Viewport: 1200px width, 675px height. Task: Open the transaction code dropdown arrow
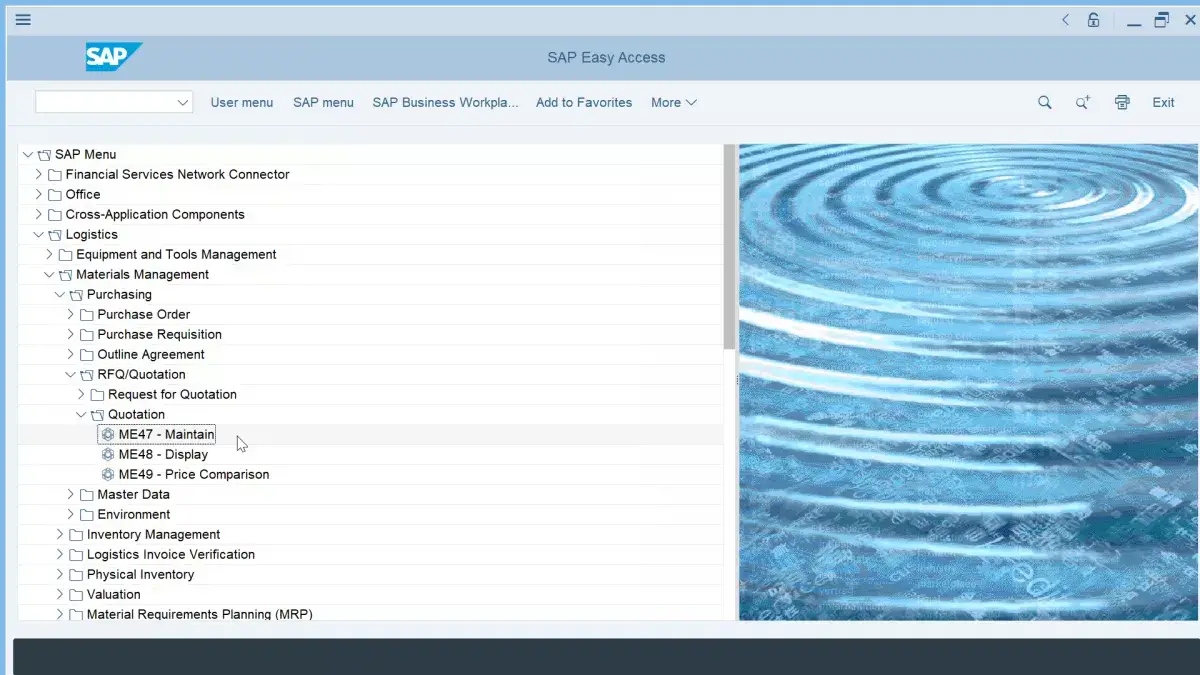(183, 102)
